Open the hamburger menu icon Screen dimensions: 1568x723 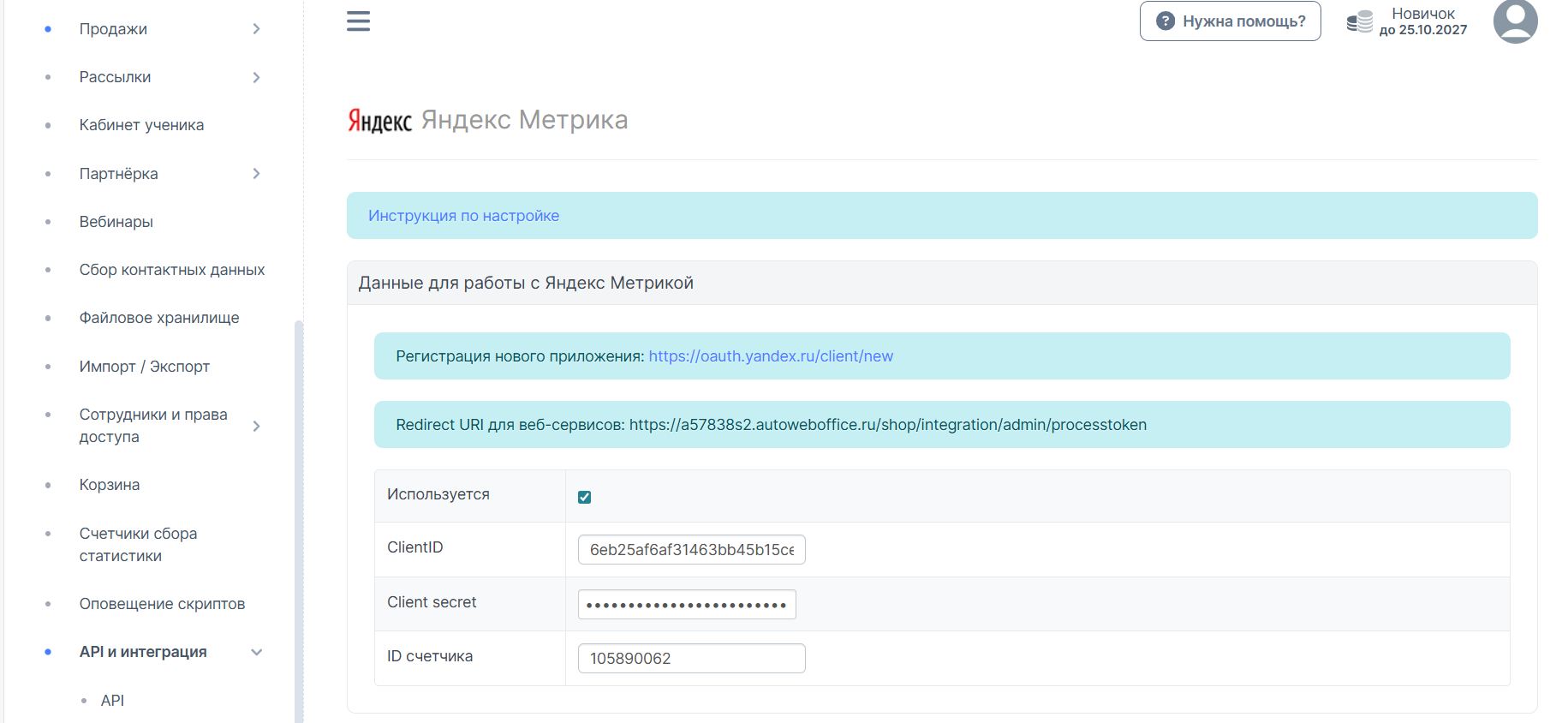click(358, 21)
